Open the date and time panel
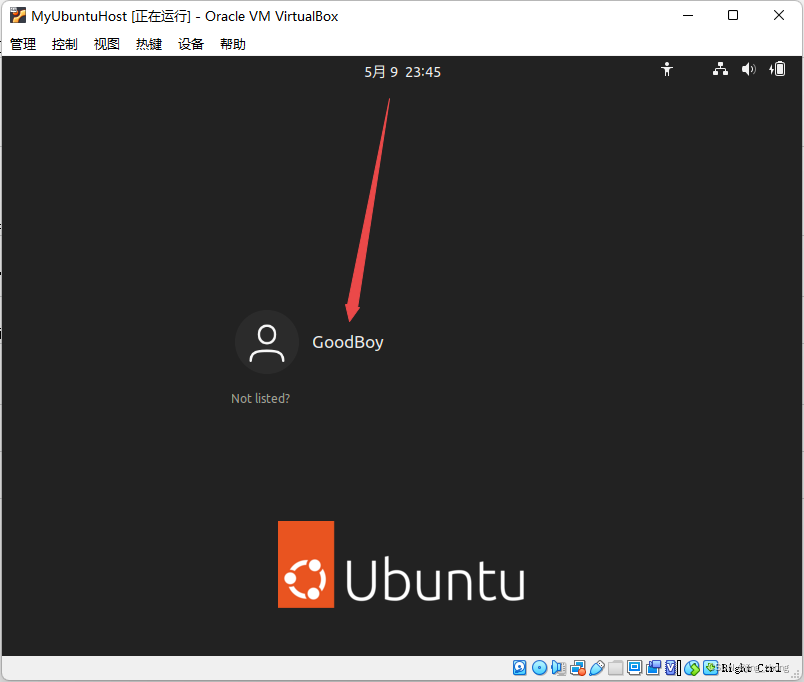The image size is (804, 682). tap(403, 72)
